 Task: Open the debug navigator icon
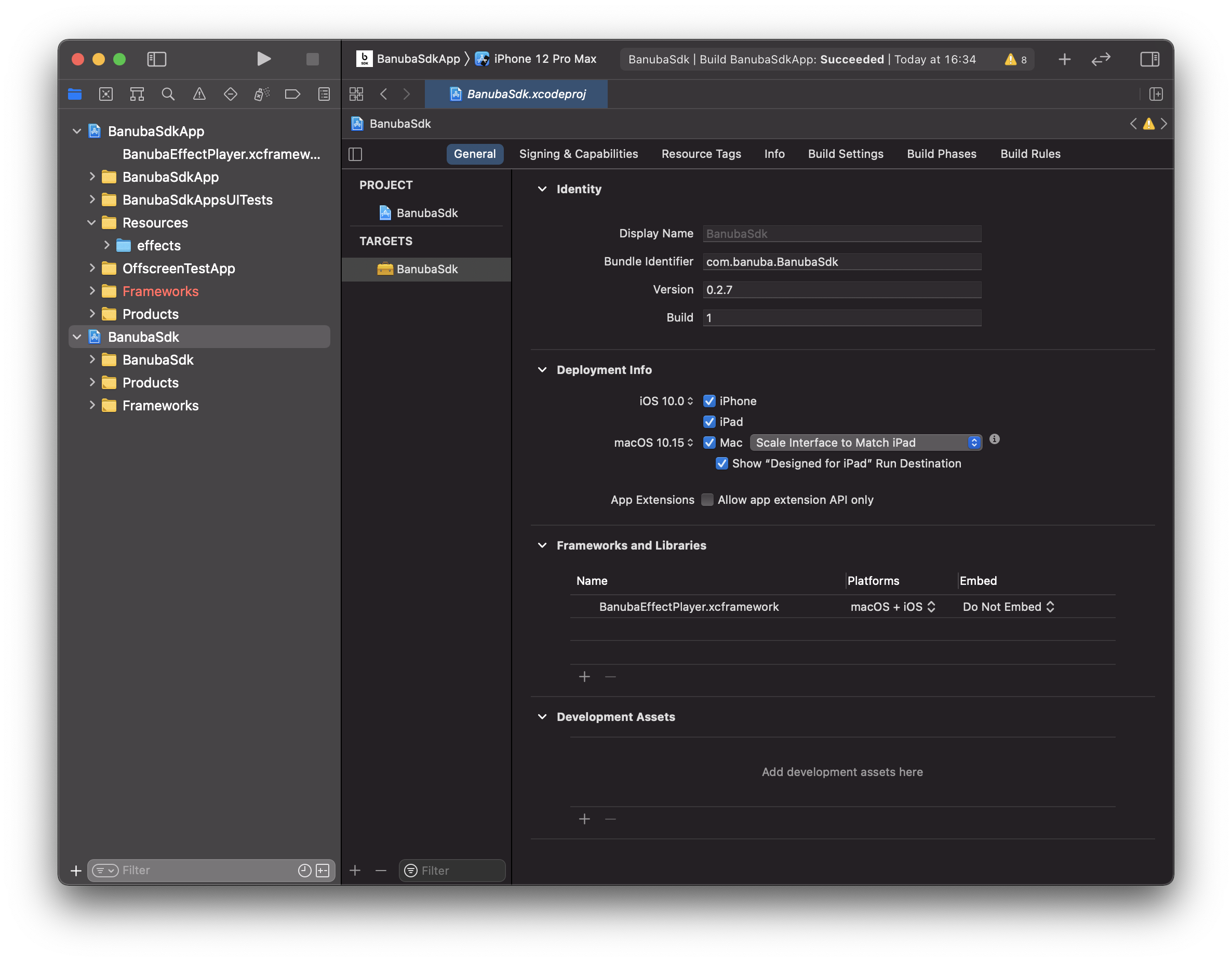pyautogui.click(x=262, y=94)
